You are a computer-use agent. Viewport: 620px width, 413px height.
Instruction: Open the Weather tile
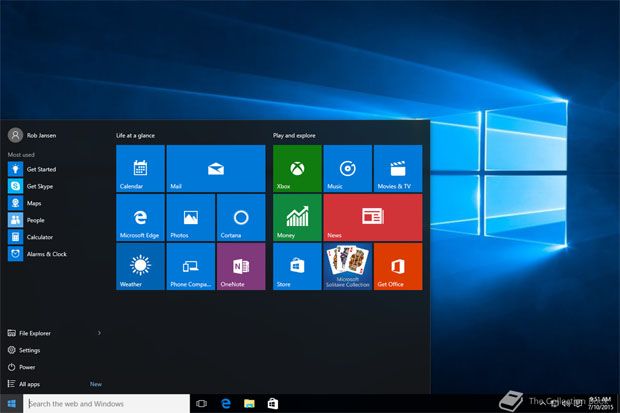point(140,267)
